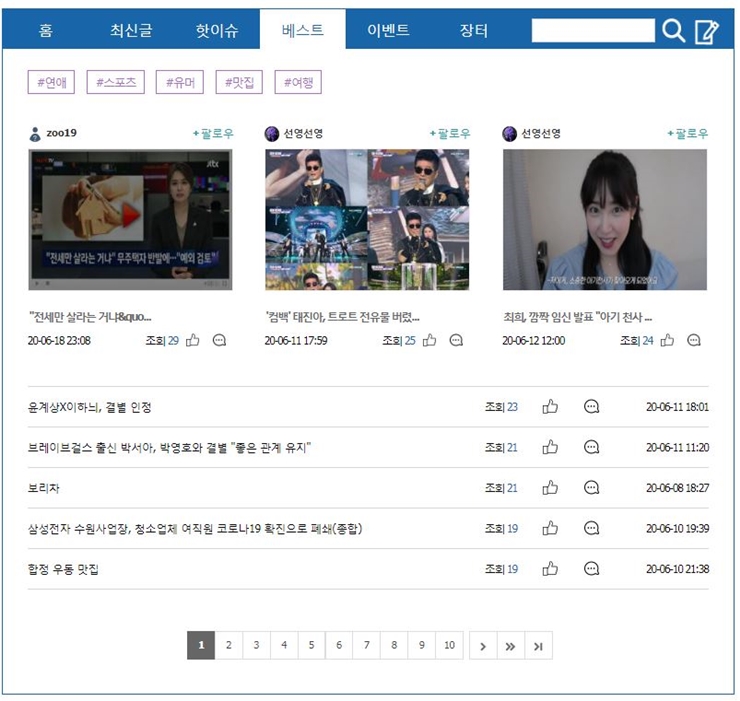Open the 최희 pregnancy announcement thumbnail
The height and width of the screenshot is (701, 740).
(605, 220)
